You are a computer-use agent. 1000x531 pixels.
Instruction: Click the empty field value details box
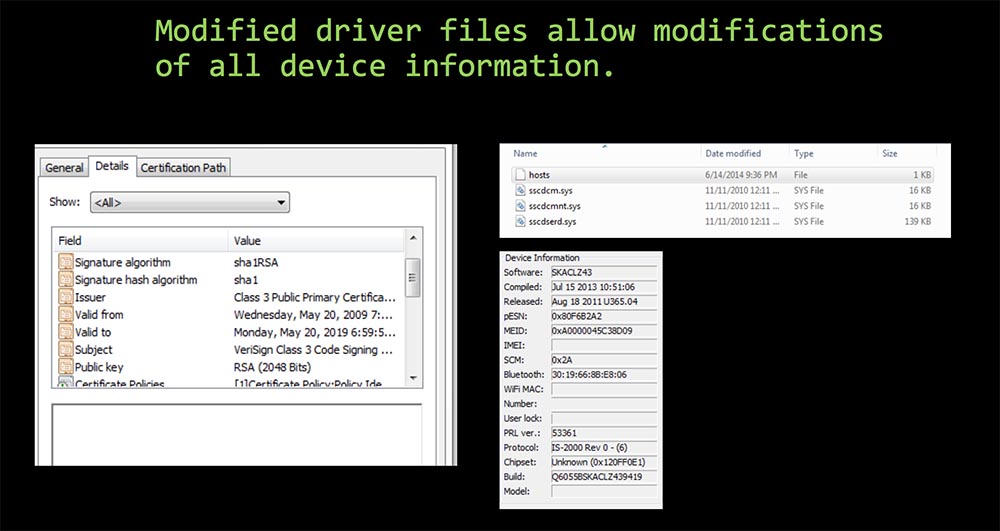(237, 434)
